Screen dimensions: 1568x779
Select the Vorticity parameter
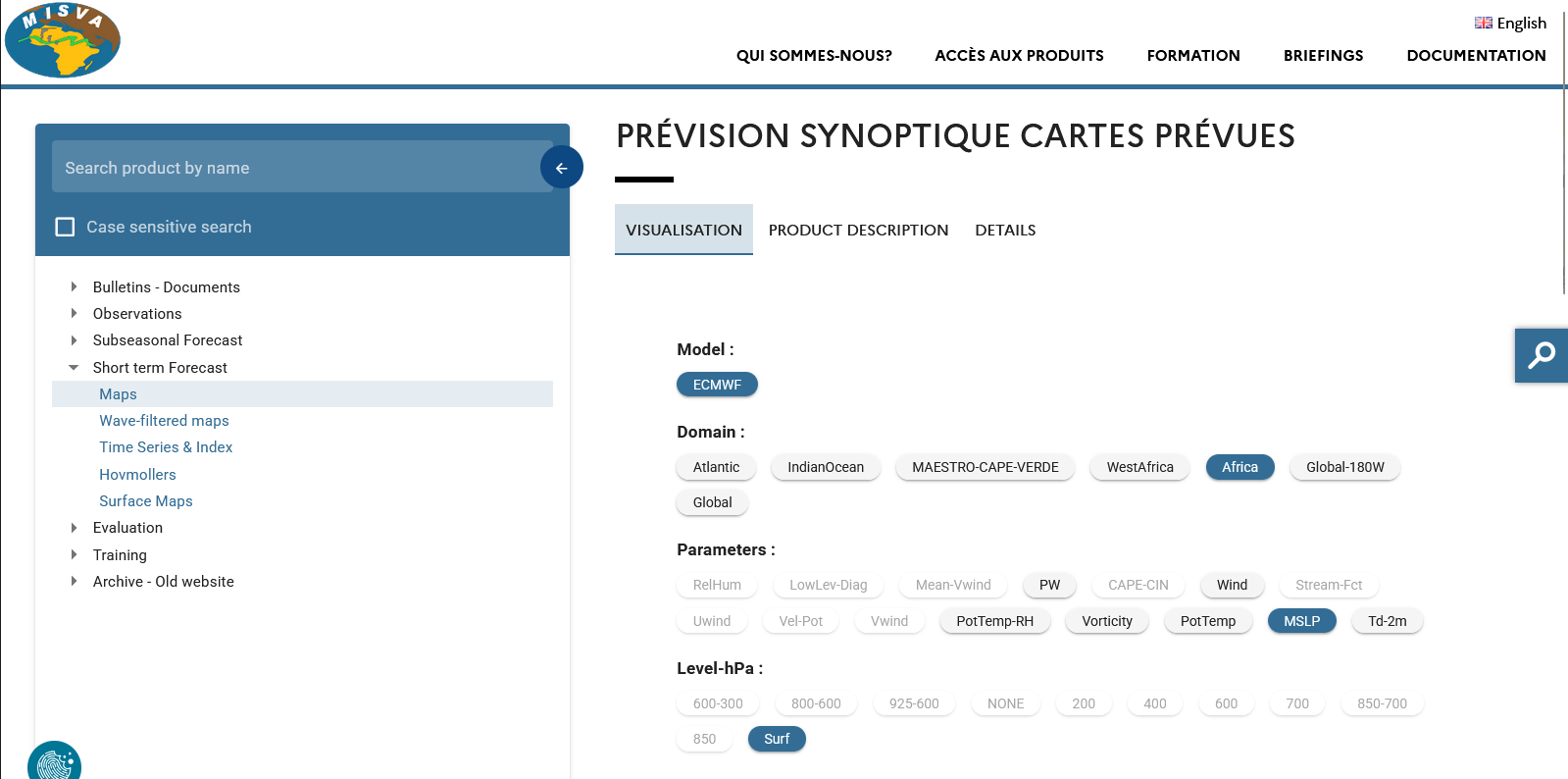1107,621
